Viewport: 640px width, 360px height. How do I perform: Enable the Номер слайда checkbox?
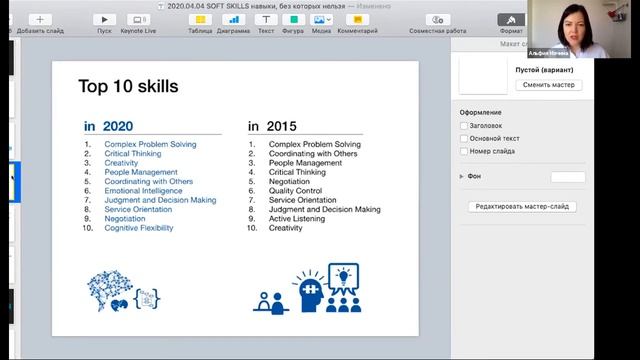[x=464, y=151]
